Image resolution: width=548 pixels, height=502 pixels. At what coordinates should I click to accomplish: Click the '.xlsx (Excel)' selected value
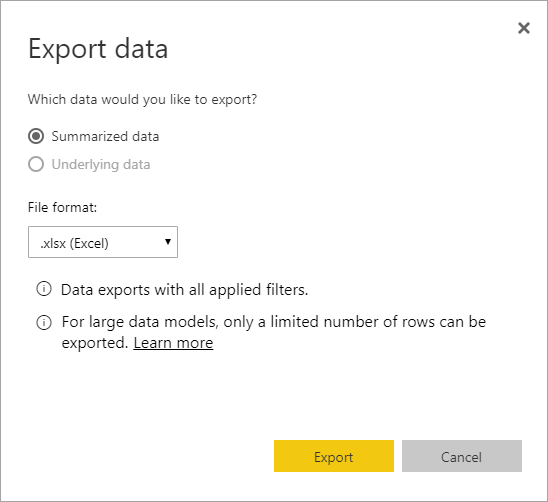click(74, 243)
